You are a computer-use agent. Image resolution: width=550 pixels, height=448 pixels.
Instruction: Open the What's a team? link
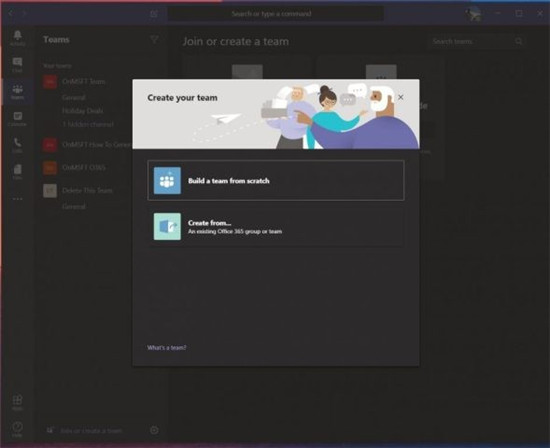[x=167, y=347]
